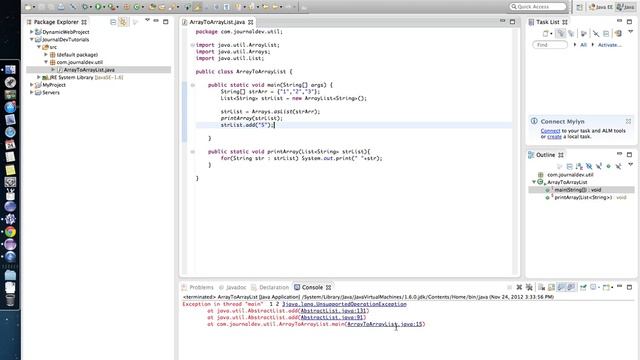Select the Console tab
This screenshot has width=640, height=360.
pos(312,287)
